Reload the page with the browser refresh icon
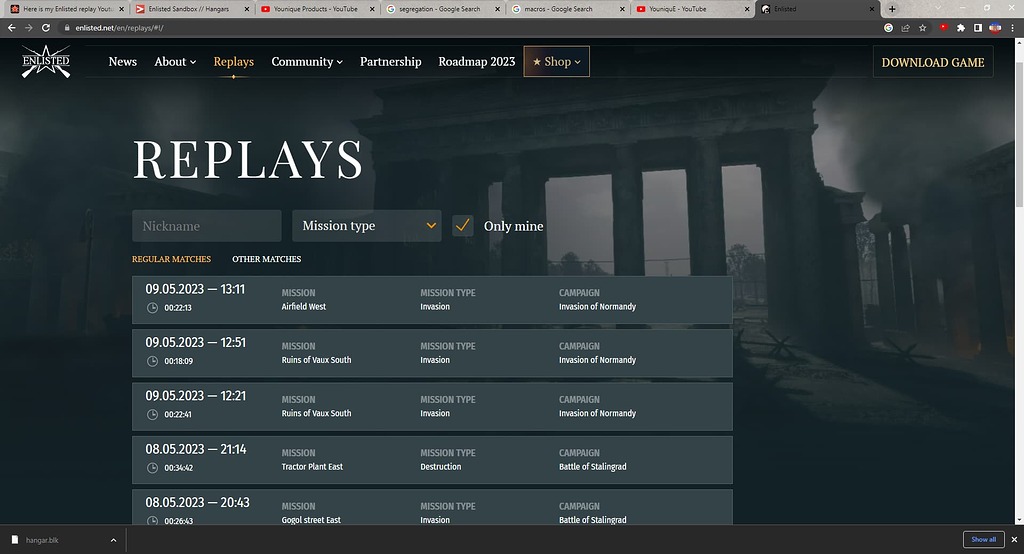Image resolution: width=1024 pixels, height=554 pixels. point(46,28)
